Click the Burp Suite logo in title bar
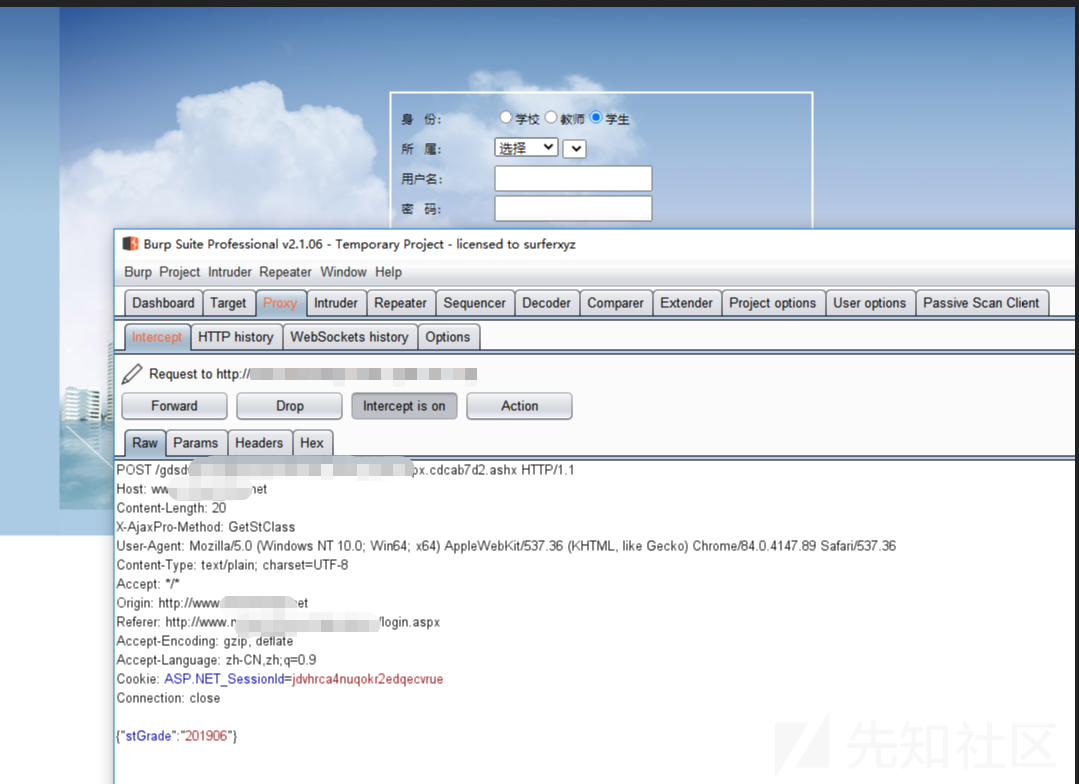 point(130,244)
